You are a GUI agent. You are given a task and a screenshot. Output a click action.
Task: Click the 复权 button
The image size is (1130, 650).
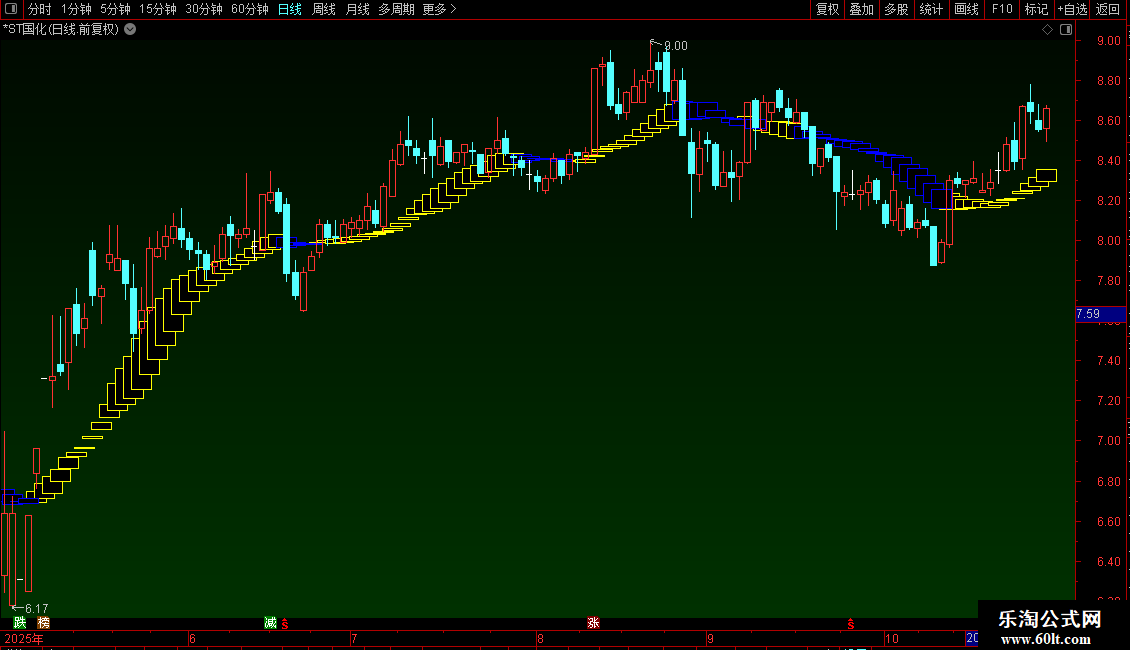click(x=827, y=9)
